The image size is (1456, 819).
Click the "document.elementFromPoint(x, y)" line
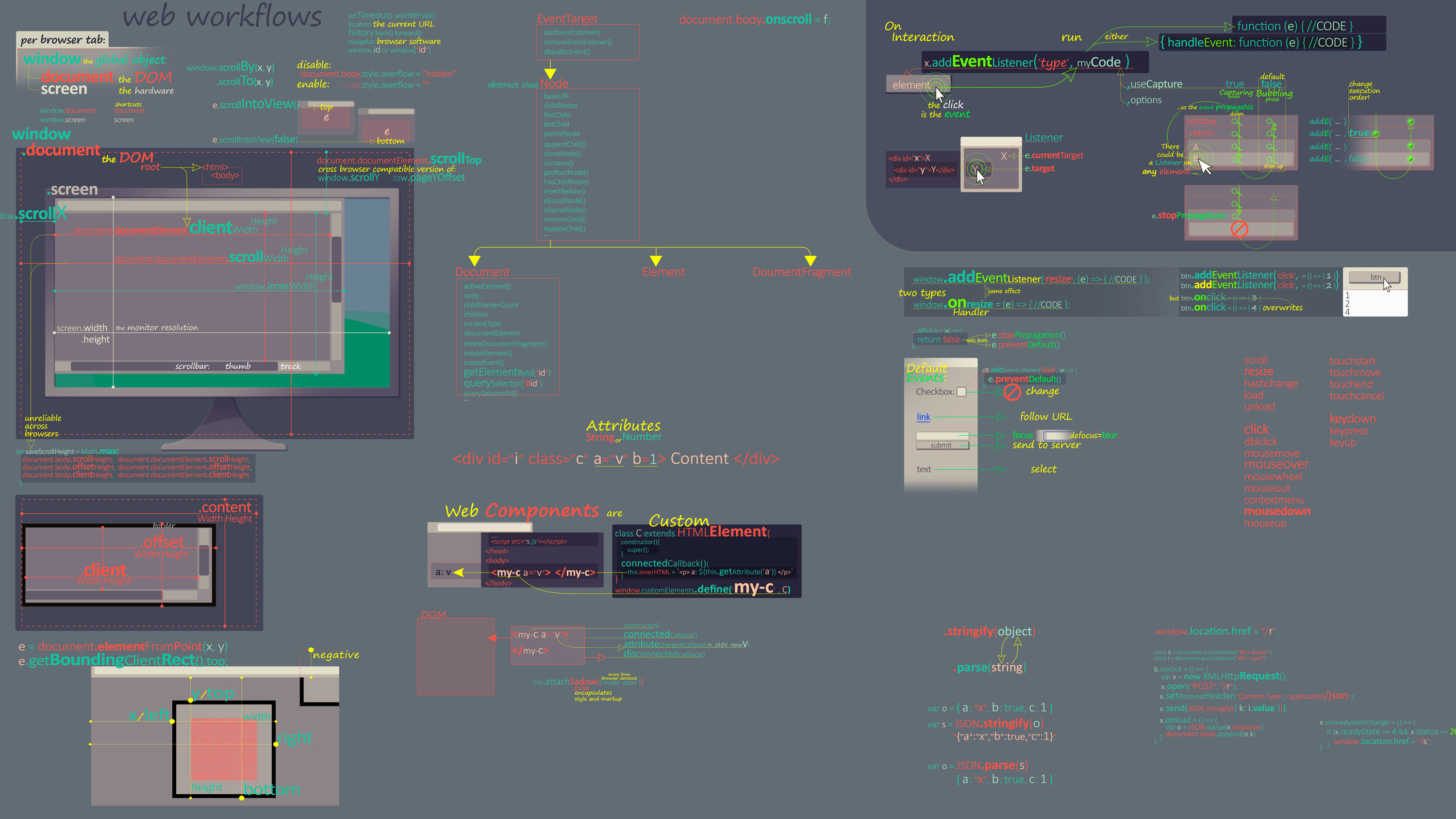coord(132,647)
